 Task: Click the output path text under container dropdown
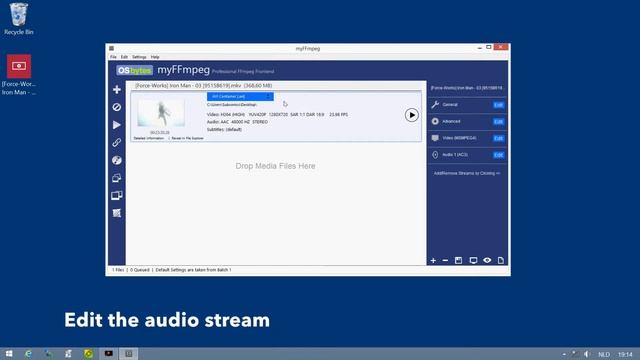click(231, 105)
